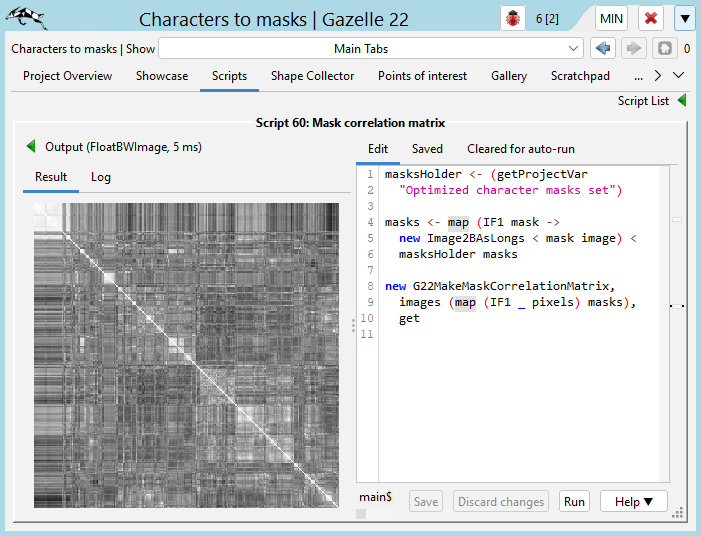The width and height of the screenshot is (701, 536).
Task: Run the script
Action: [x=574, y=501]
